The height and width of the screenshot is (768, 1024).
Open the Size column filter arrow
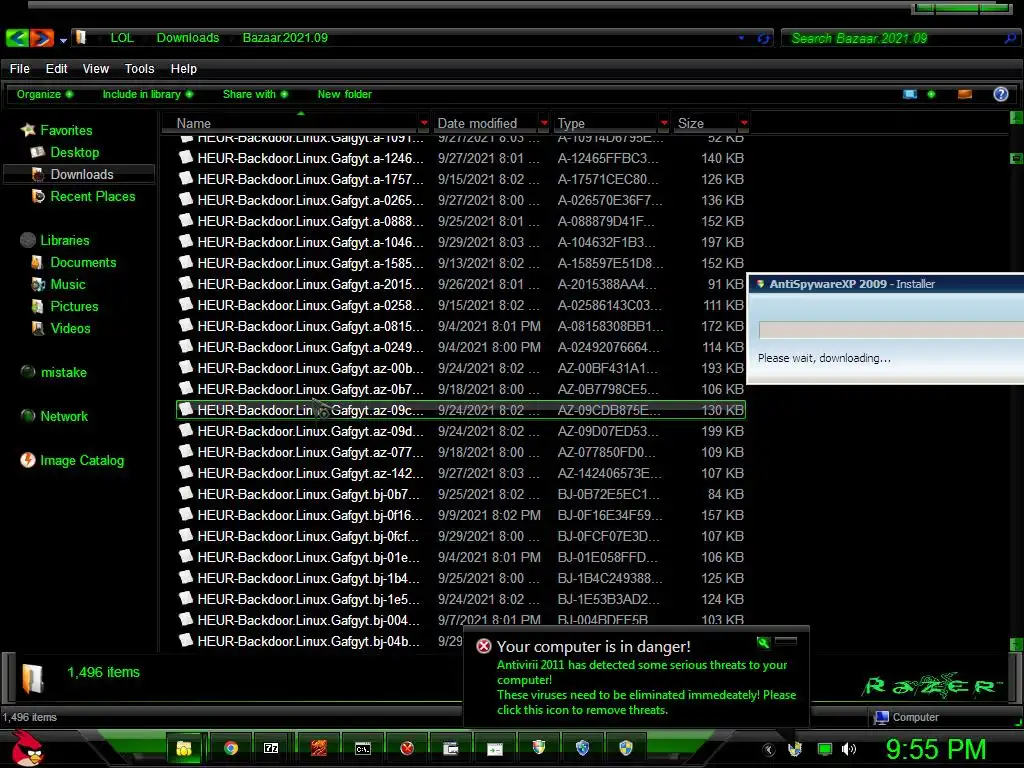tap(744, 123)
